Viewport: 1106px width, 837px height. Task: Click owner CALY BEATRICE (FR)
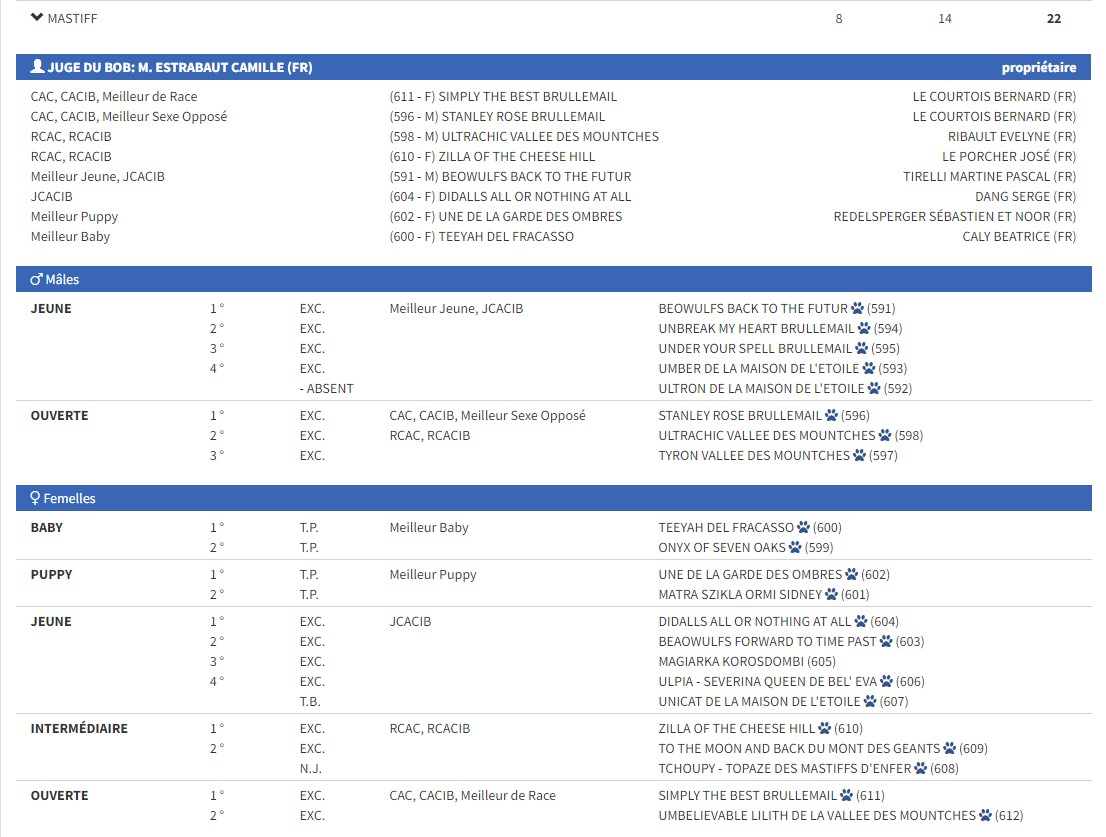click(1019, 236)
